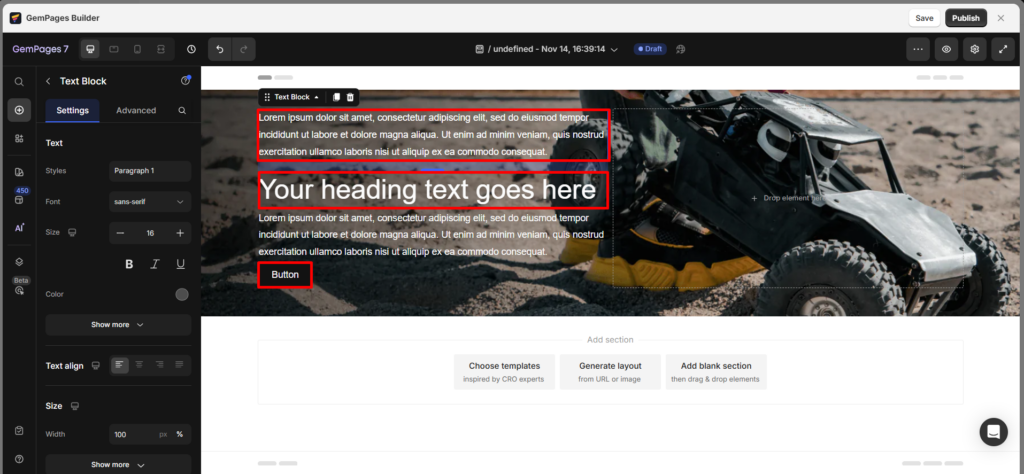Click the Publish button
1024x474 pixels.
[x=965, y=18]
